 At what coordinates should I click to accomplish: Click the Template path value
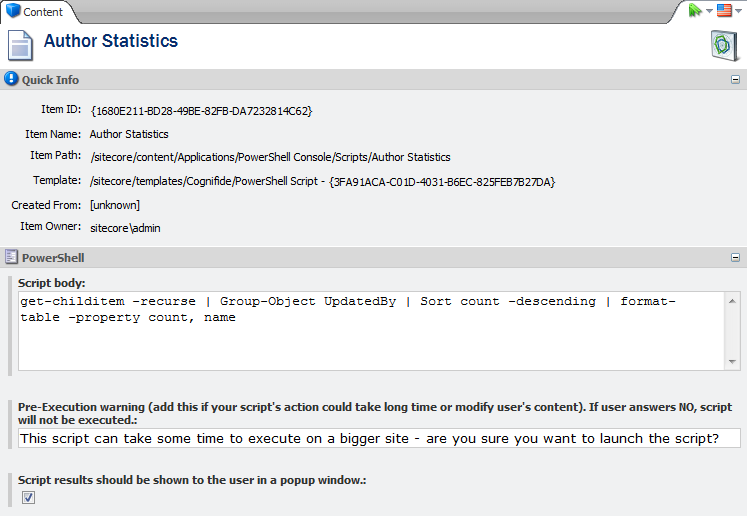(x=322, y=182)
